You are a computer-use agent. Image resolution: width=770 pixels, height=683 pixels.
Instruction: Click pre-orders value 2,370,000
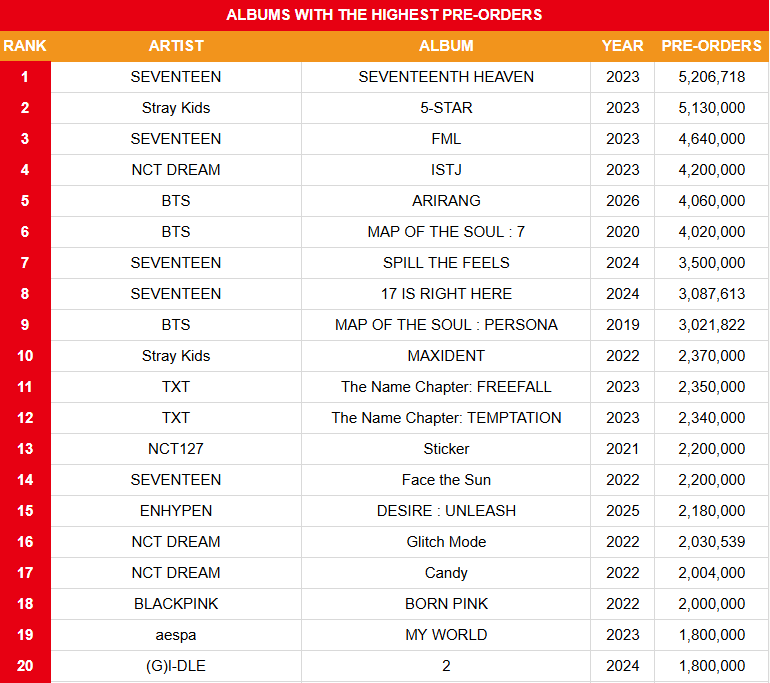click(712, 355)
